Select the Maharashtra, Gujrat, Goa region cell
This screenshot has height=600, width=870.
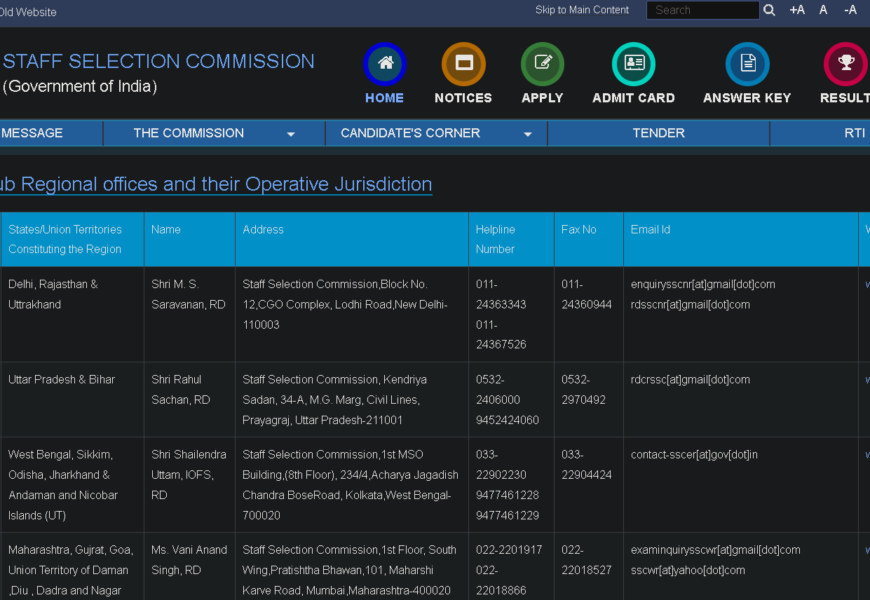click(x=72, y=567)
